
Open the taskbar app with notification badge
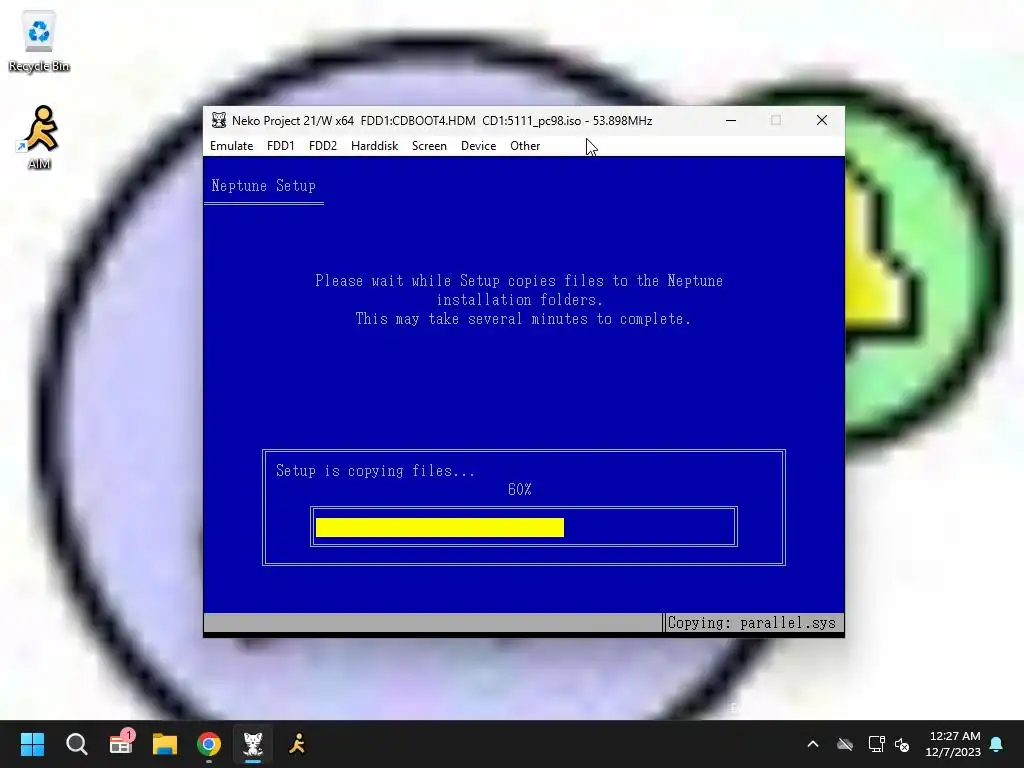[x=121, y=744]
